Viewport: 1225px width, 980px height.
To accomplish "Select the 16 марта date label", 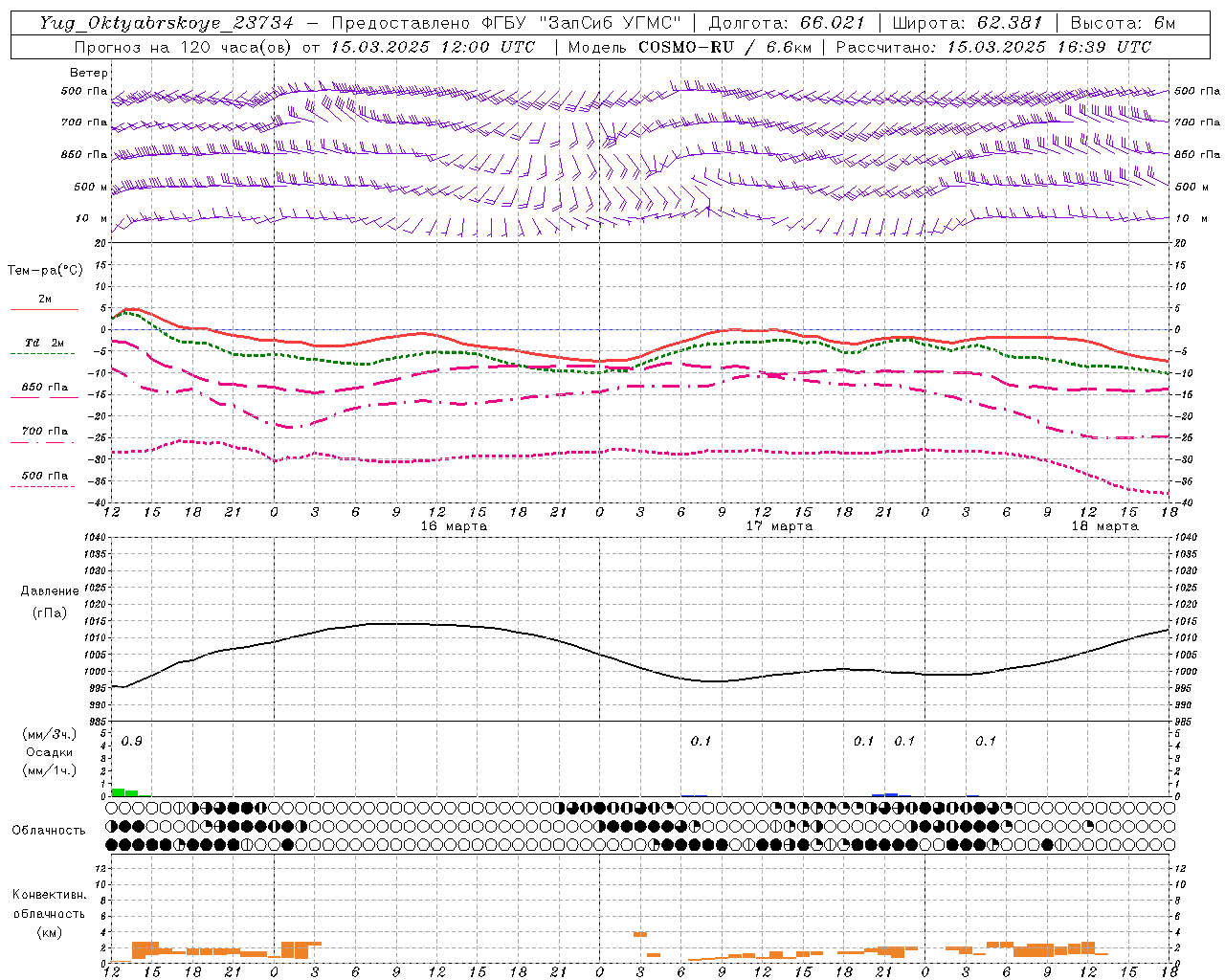I will click(x=454, y=526).
